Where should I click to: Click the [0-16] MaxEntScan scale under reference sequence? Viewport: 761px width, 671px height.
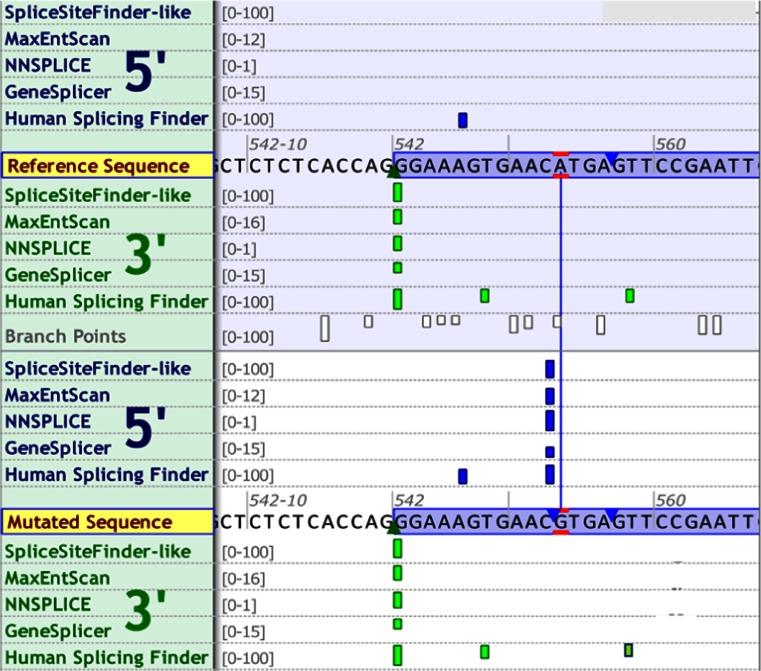click(240, 222)
